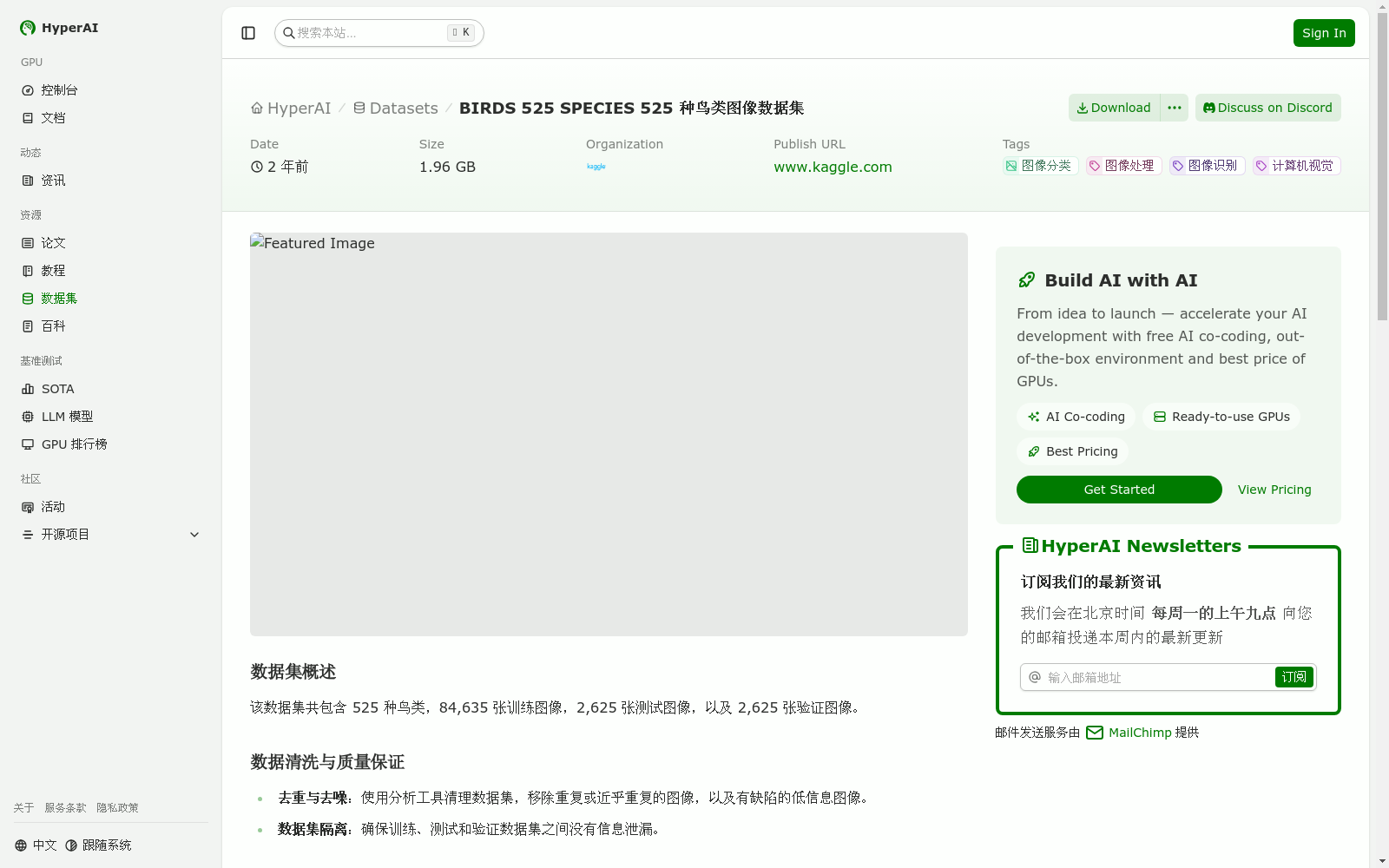Open the more options ellipsis menu
1389x868 pixels.
[1175, 108]
